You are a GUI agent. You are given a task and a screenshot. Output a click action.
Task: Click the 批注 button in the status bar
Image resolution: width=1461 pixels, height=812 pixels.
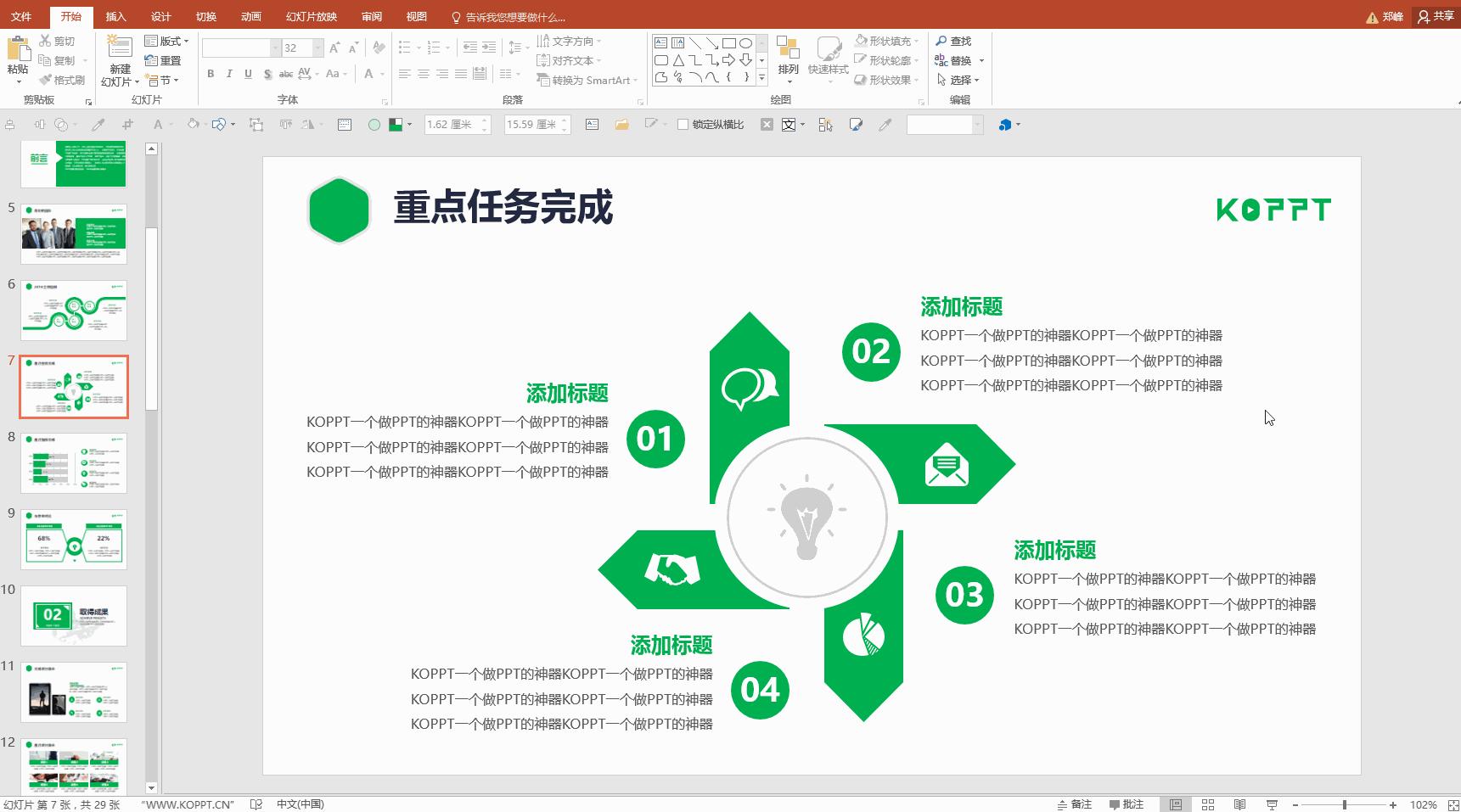pyautogui.click(x=1125, y=804)
